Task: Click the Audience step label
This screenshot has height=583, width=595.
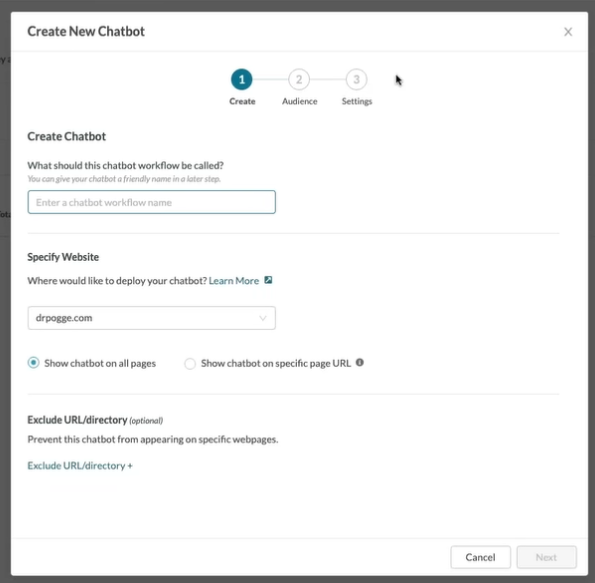Action: point(299,101)
